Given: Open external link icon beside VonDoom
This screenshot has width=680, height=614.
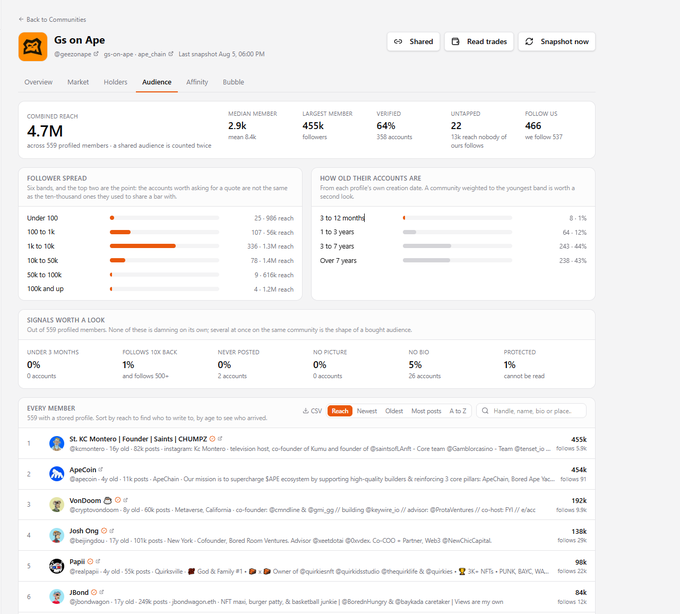Looking at the screenshot, I should pos(125,500).
